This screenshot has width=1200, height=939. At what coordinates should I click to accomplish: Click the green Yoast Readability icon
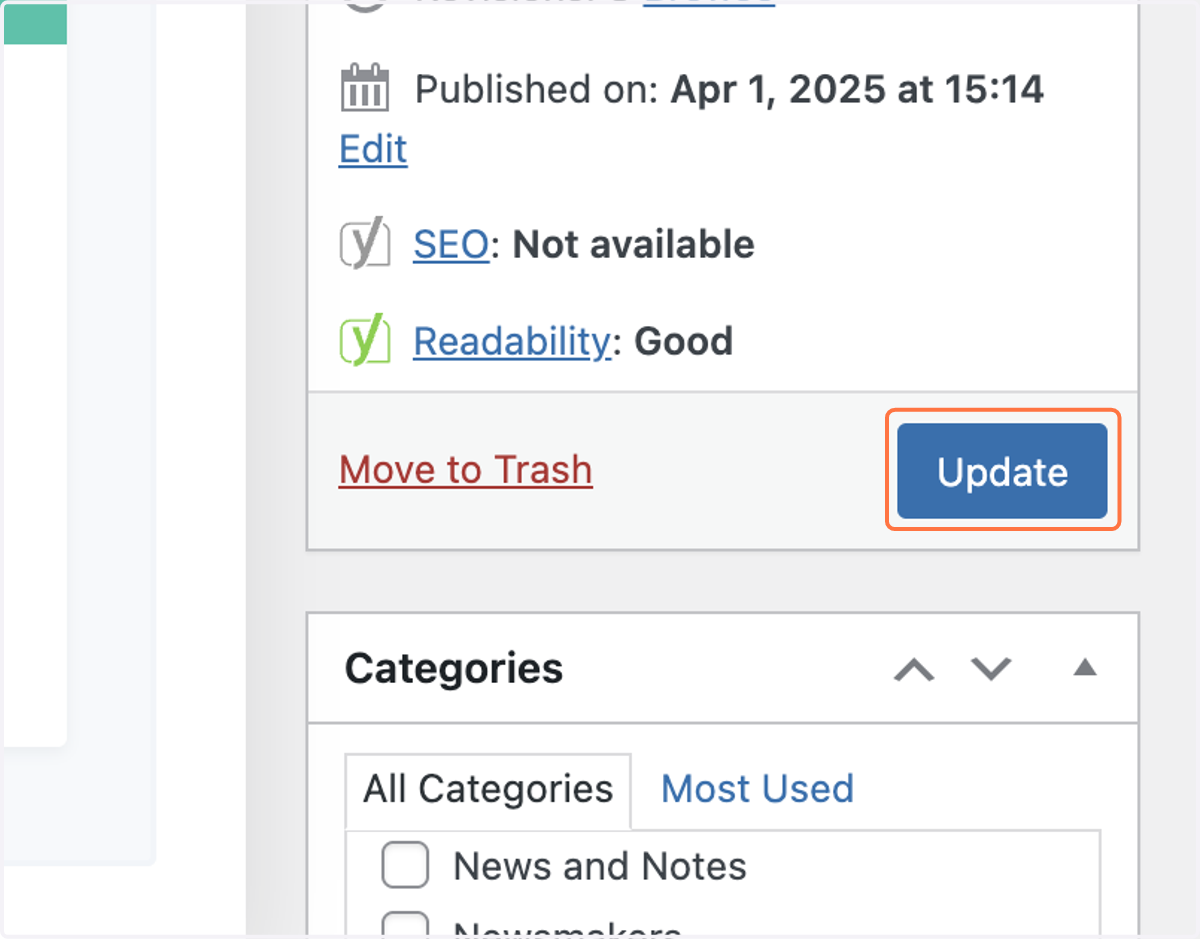click(x=365, y=342)
